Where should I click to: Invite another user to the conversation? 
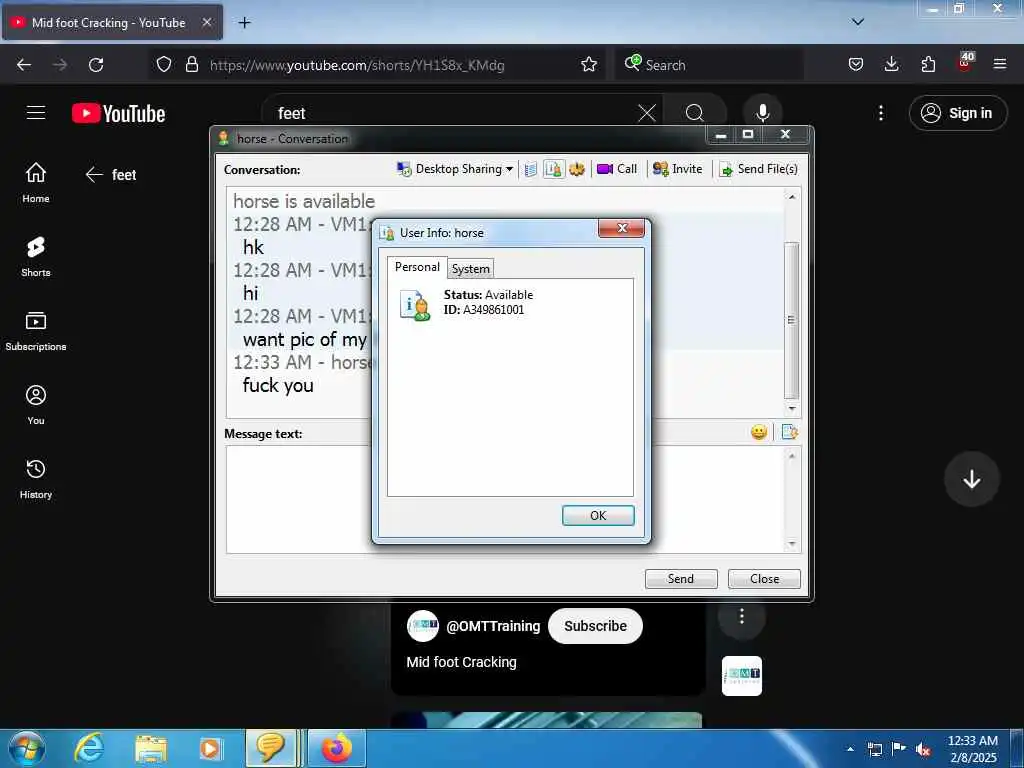tap(677, 169)
